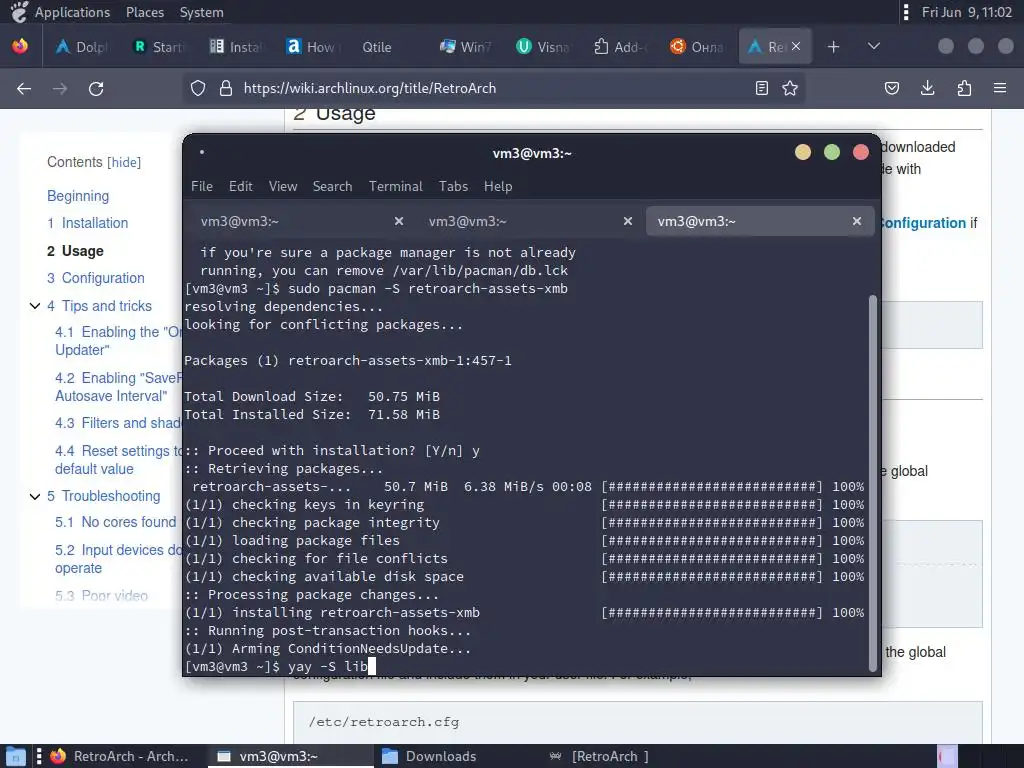
Task: Open the terminal Tabs menu
Action: (x=453, y=186)
